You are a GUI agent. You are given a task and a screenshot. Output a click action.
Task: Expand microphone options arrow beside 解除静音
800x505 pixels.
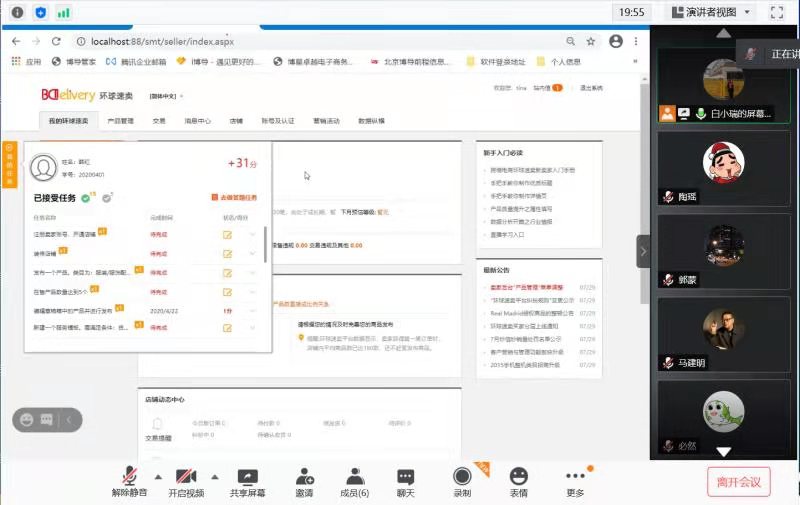coord(157,476)
